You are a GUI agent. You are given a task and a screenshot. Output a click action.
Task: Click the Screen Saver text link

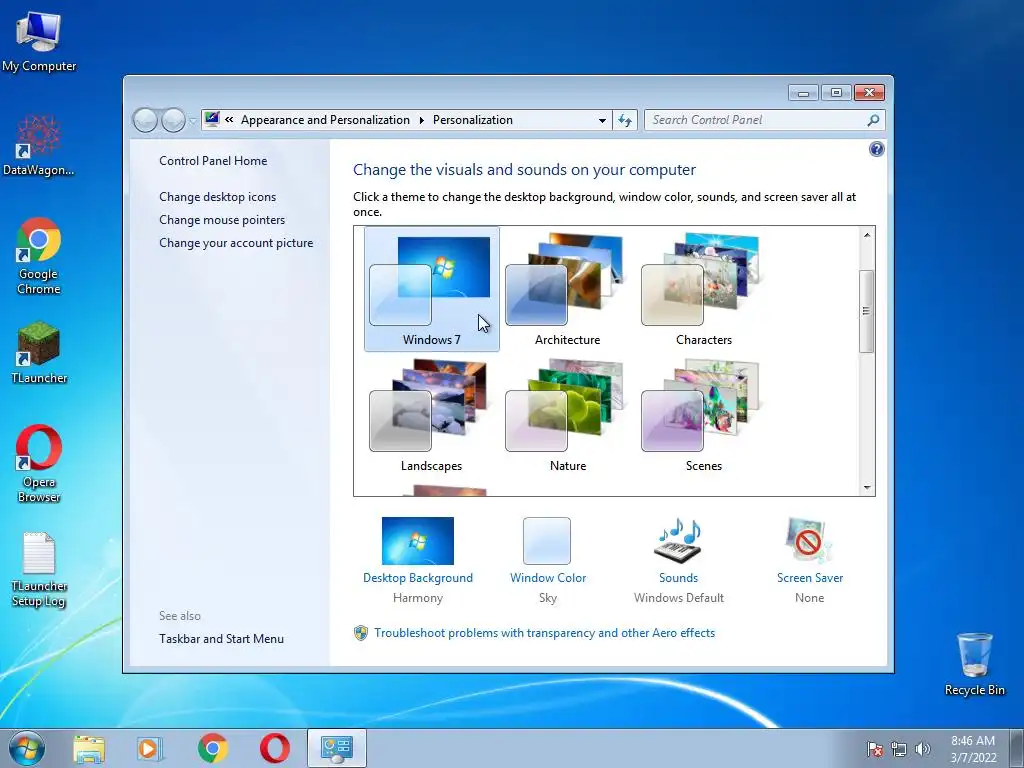810,578
